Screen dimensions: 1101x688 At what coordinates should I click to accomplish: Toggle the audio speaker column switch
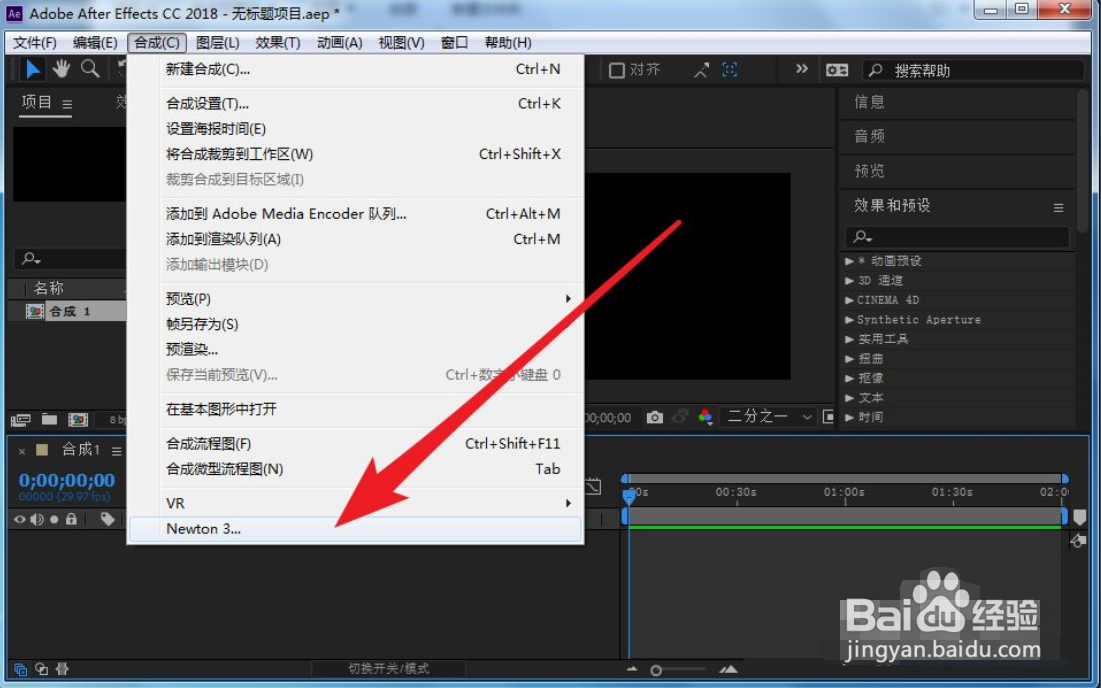click(37, 520)
